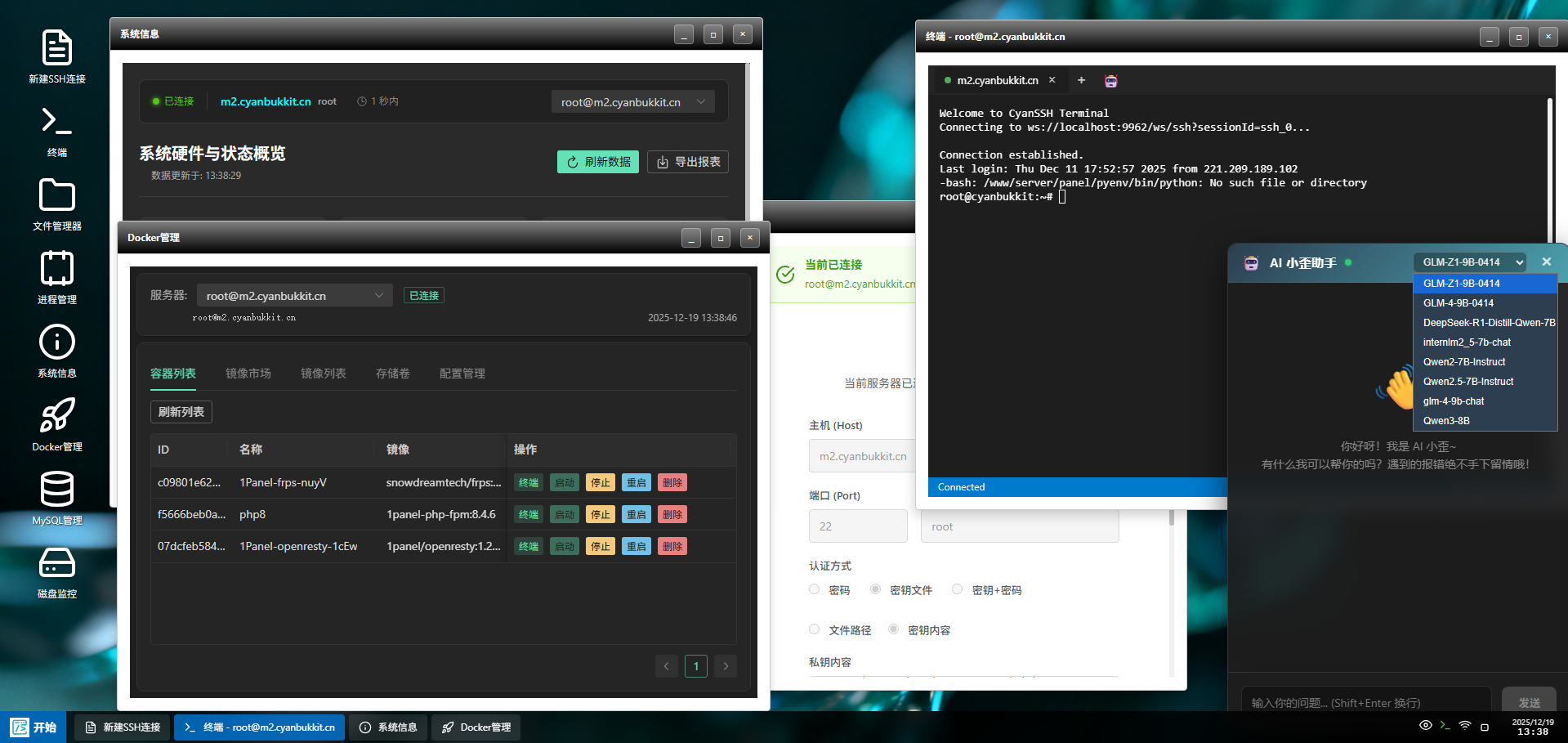The height and width of the screenshot is (743, 1568).
Task: Open the 文件管理器 desktop icon
Action: pos(56,204)
